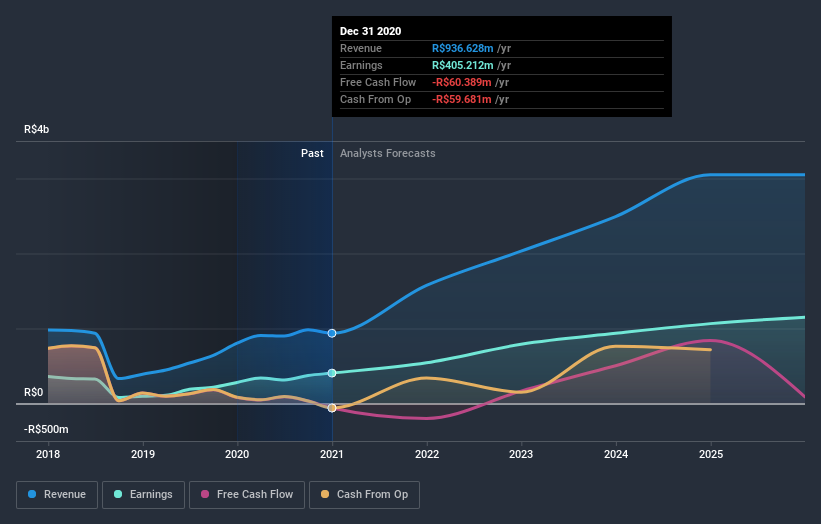Click the 2025 x-axis label
Image resolution: width=821 pixels, height=524 pixels.
point(711,454)
